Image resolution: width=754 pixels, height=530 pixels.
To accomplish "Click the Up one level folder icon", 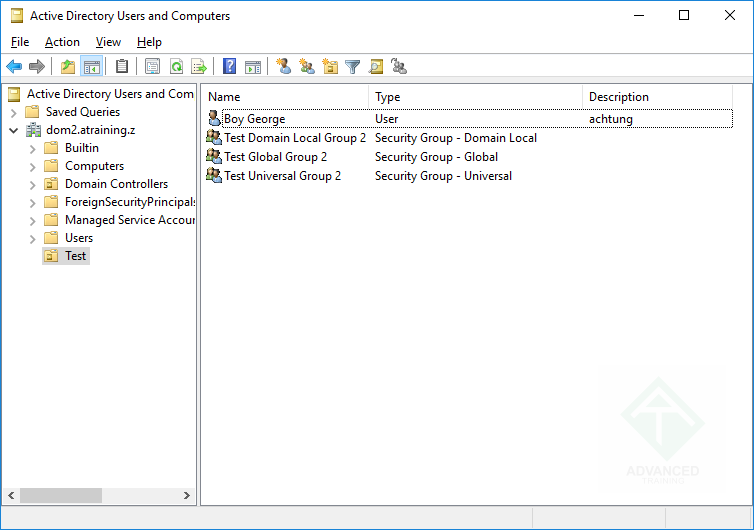I will [x=67, y=67].
